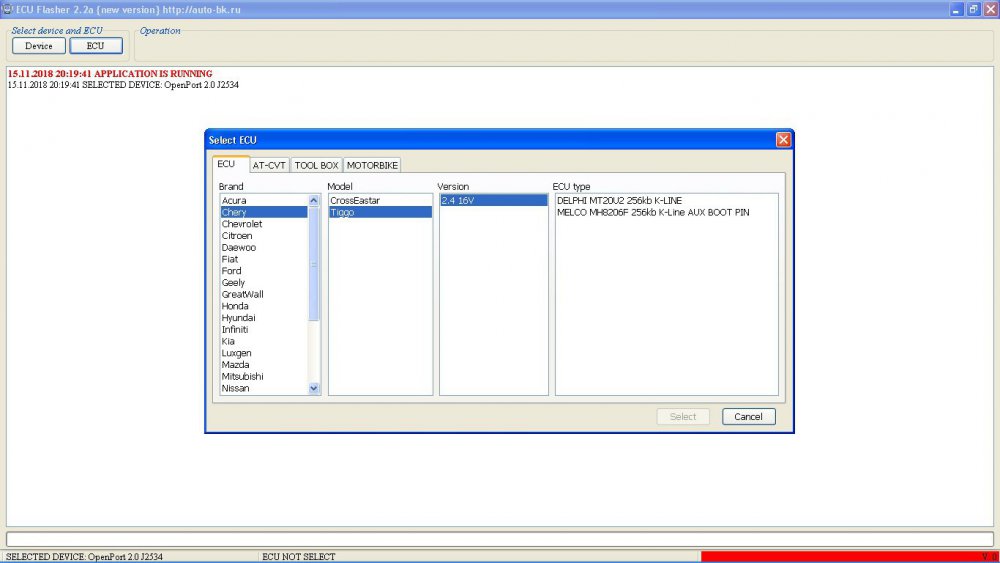
Task: Choose MELCO MH8206F AUX BOOT PIN ECU
Action: (x=652, y=213)
